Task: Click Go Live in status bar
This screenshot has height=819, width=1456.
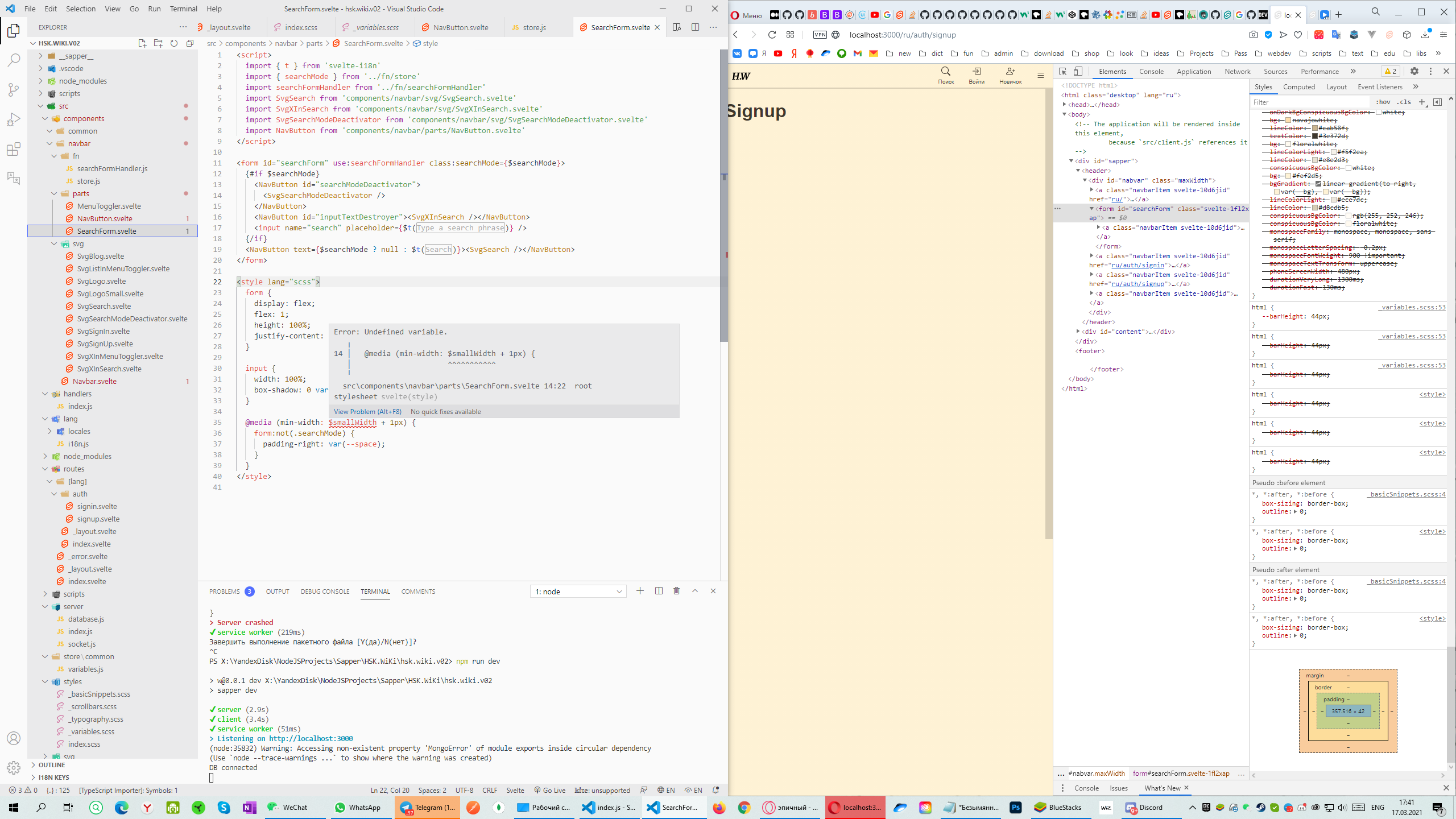Action: click(x=549, y=790)
